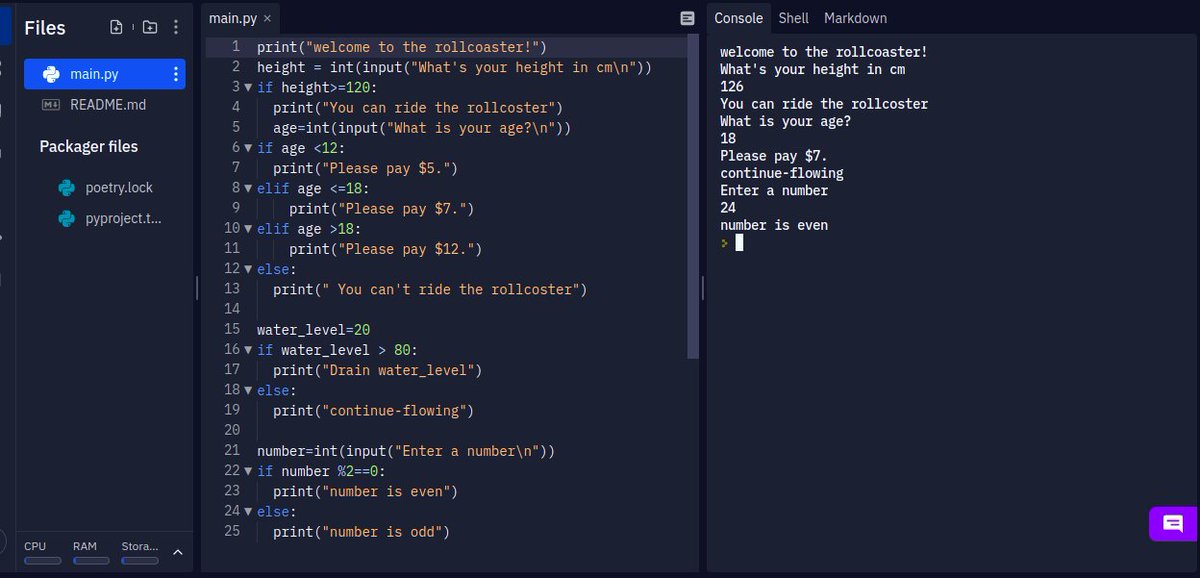Switch to the Markdown tab
The height and width of the screenshot is (578, 1200).
tap(855, 18)
